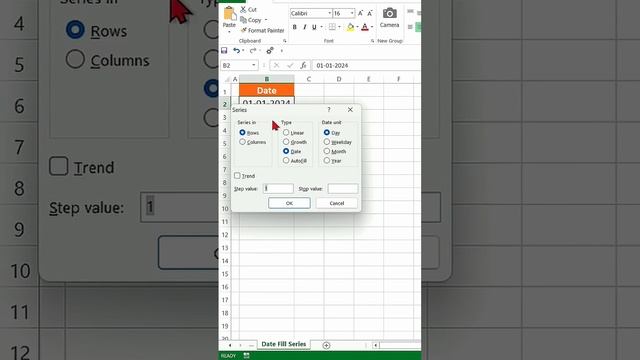Apply the yellow Fill Color

pos(350,27)
